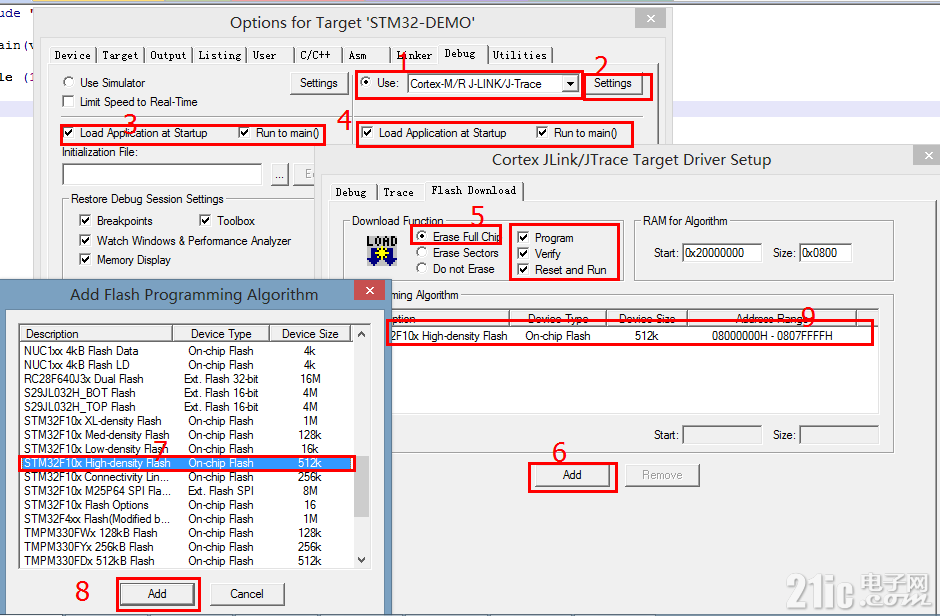Toggle Limit Speed to Real-Time checkbox
940x616 pixels.
pyautogui.click(x=68, y=101)
